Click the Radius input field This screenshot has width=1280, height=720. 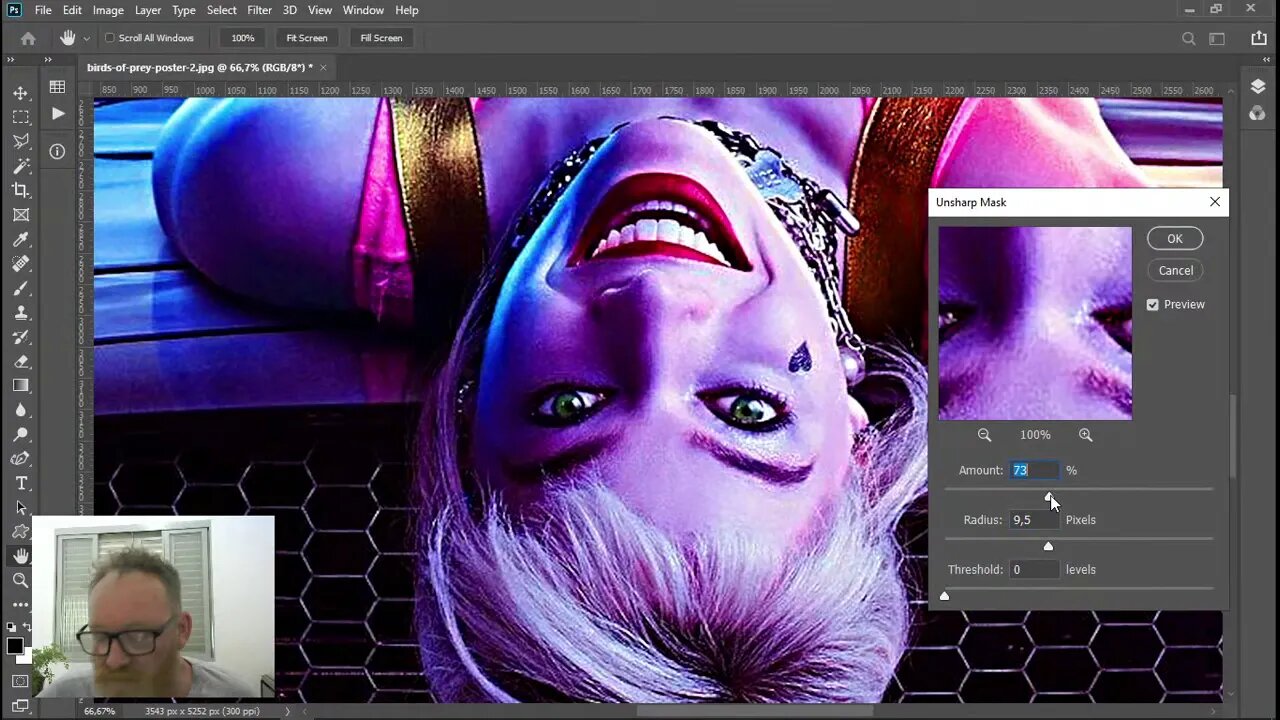click(1034, 520)
